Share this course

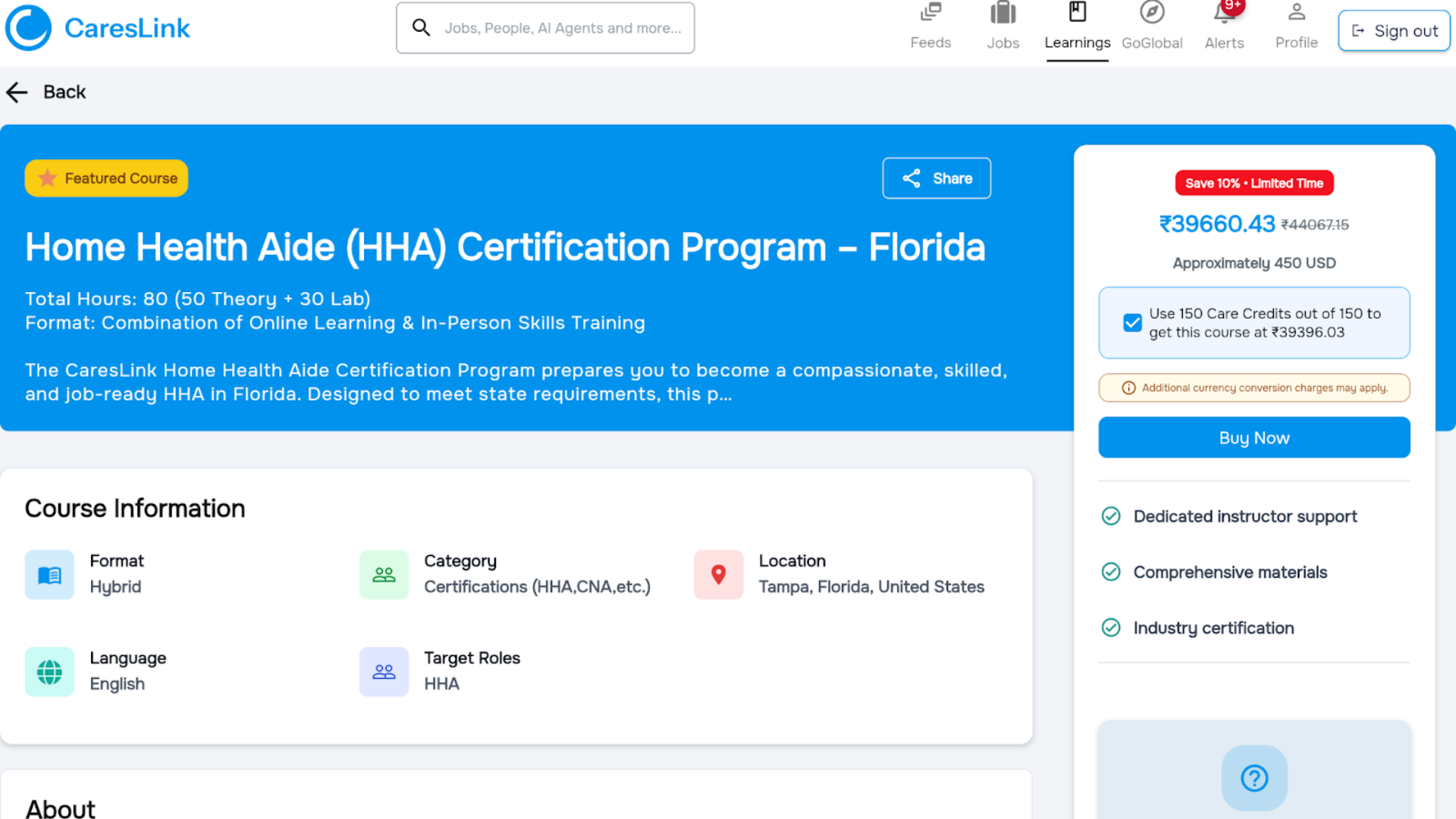click(x=937, y=178)
